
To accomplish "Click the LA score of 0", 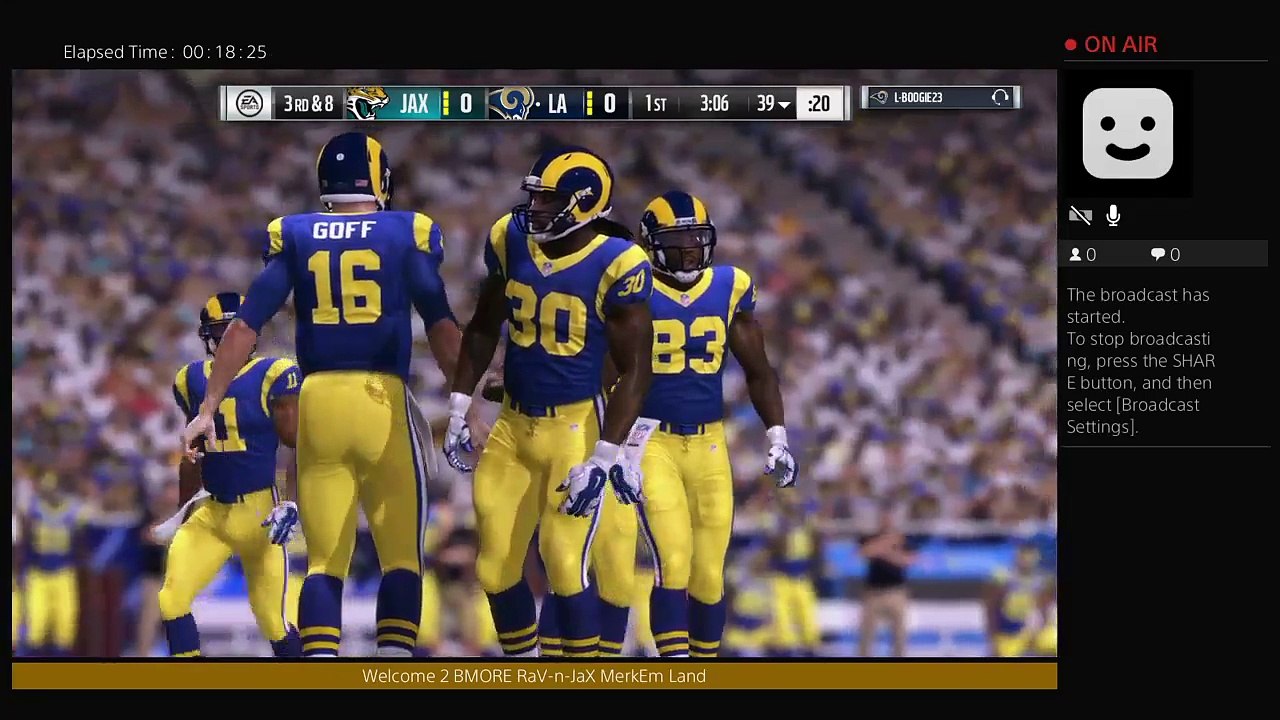I will pyautogui.click(x=609, y=104).
